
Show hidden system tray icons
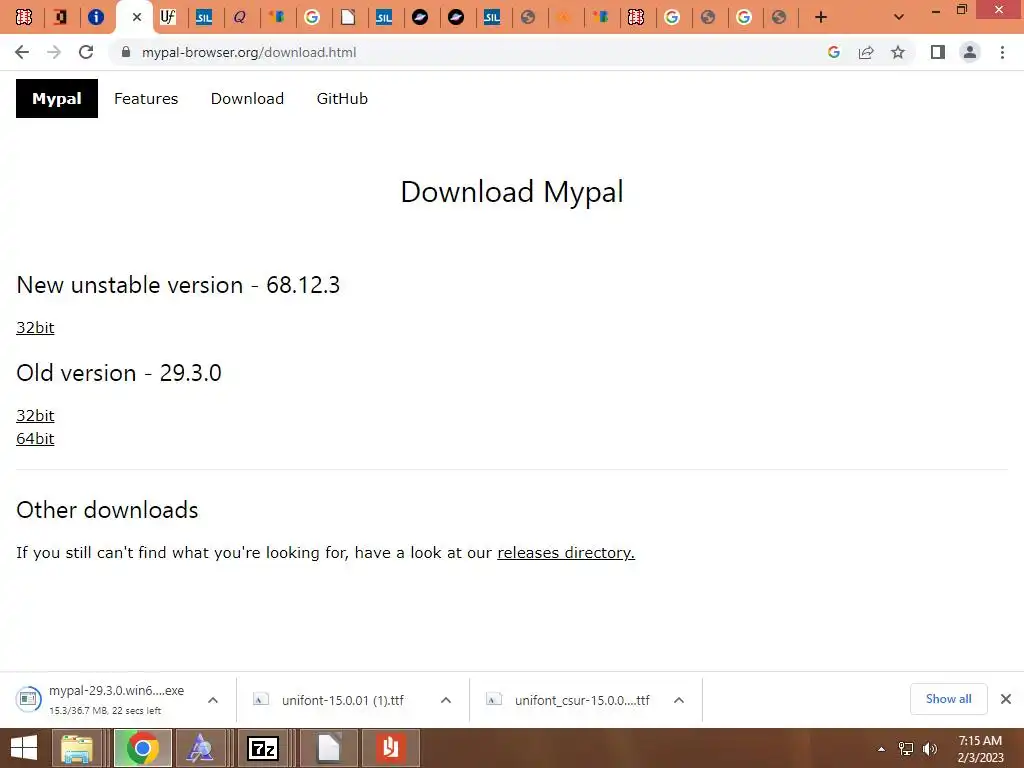click(x=881, y=749)
